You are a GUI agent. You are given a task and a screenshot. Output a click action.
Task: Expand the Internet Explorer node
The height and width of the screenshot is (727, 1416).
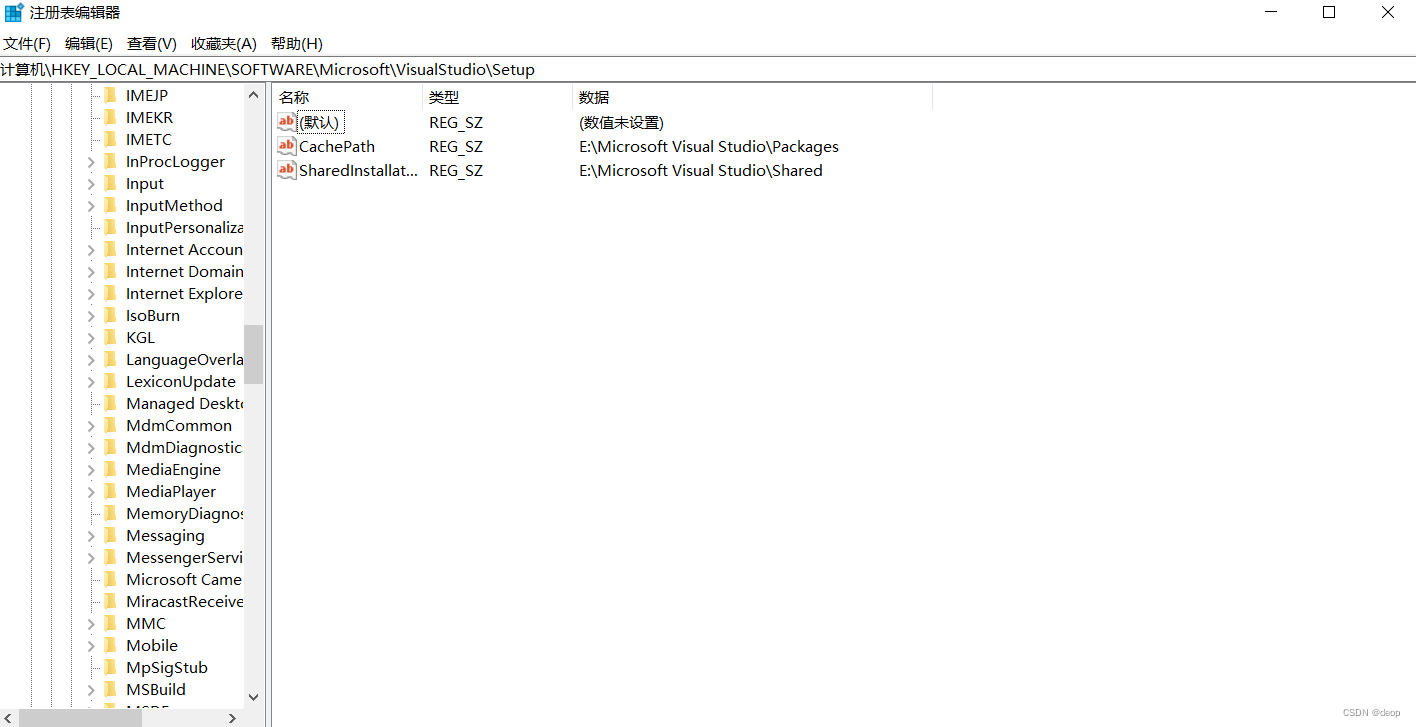click(x=90, y=293)
